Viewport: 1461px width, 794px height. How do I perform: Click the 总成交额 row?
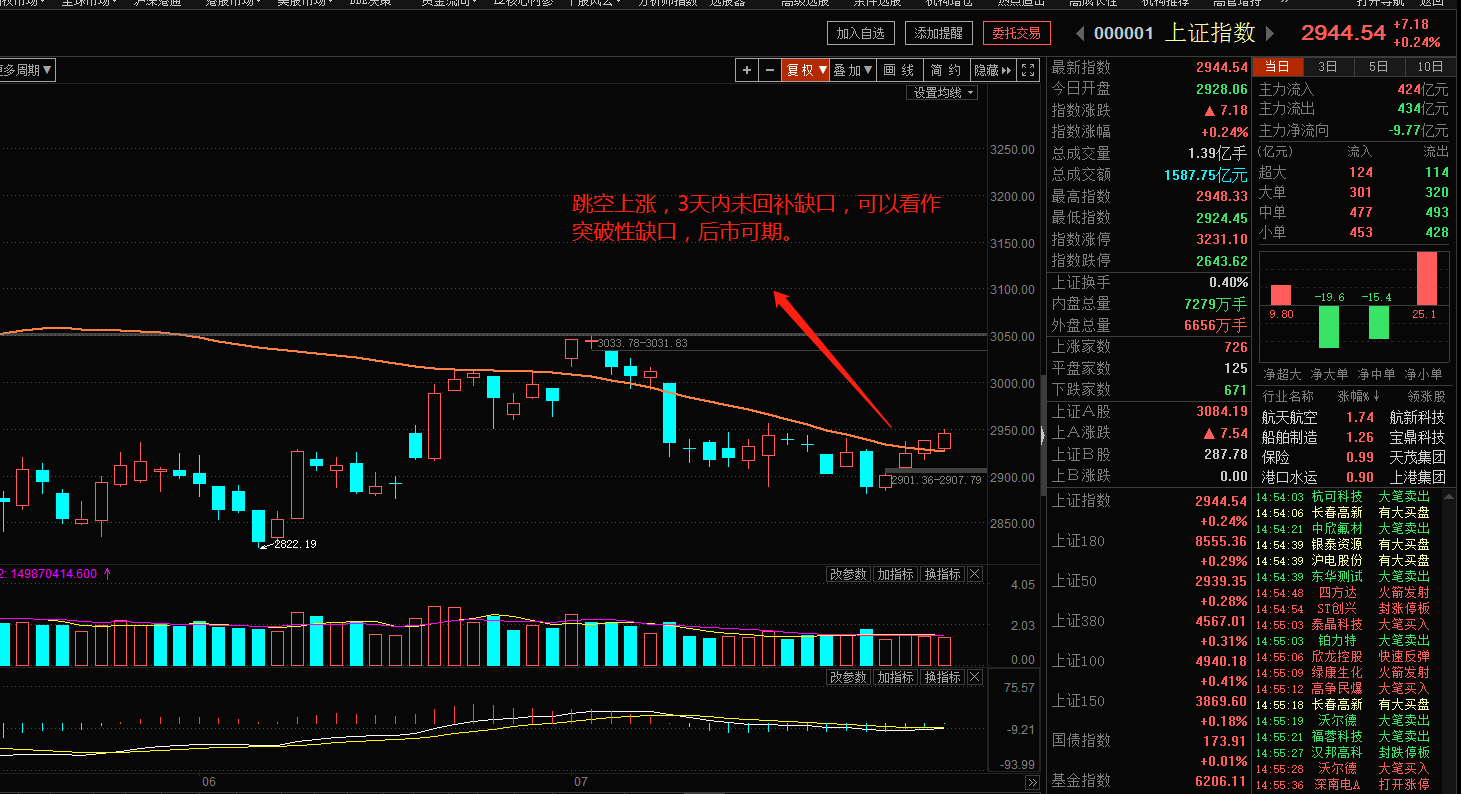click(x=1149, y=175)
